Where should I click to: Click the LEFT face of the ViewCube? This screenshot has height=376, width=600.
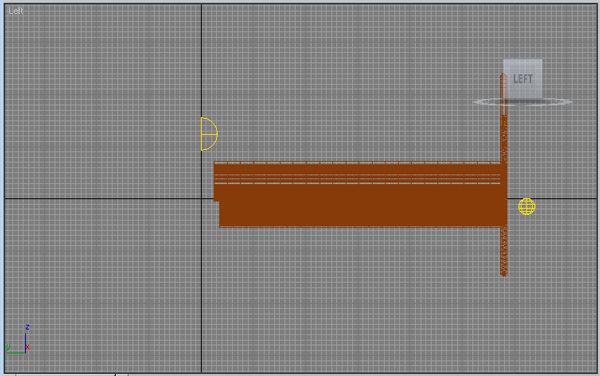coord(522,79)
